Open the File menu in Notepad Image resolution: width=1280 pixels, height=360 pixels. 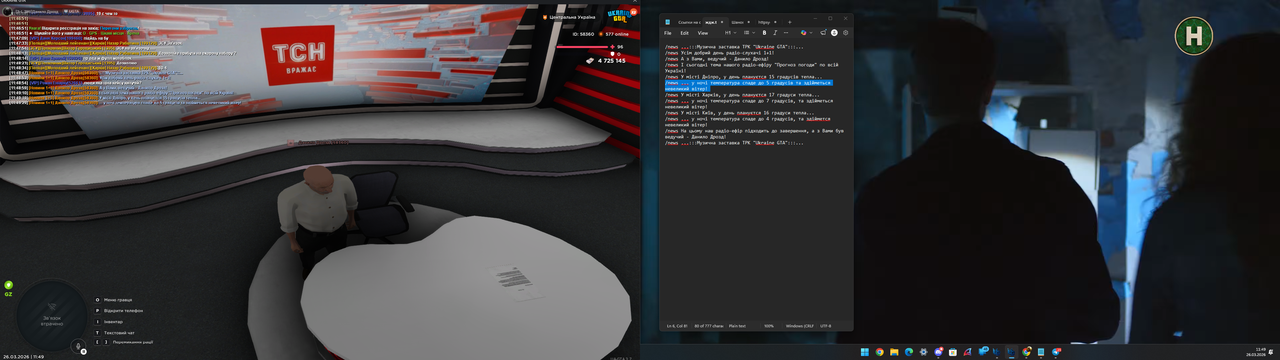[x=668, y=33]
